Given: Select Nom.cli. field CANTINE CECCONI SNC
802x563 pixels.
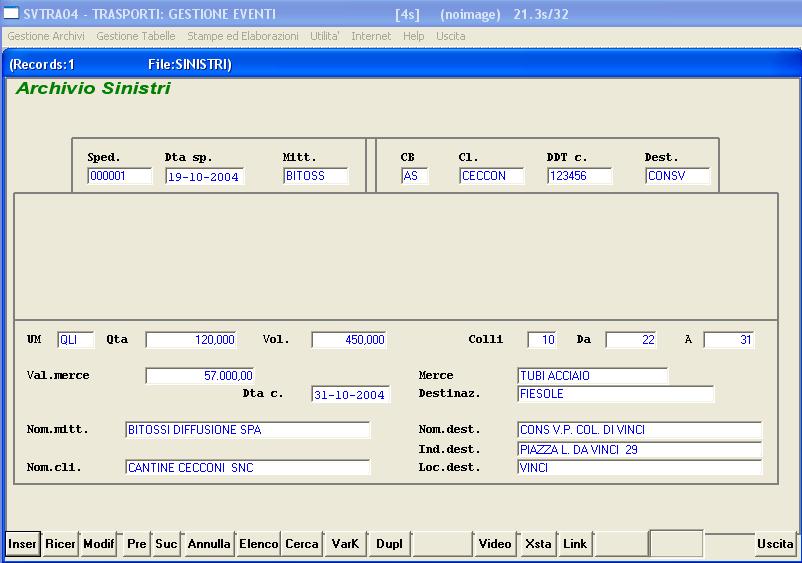Looking at the screenshot, I should pos(248,468).
